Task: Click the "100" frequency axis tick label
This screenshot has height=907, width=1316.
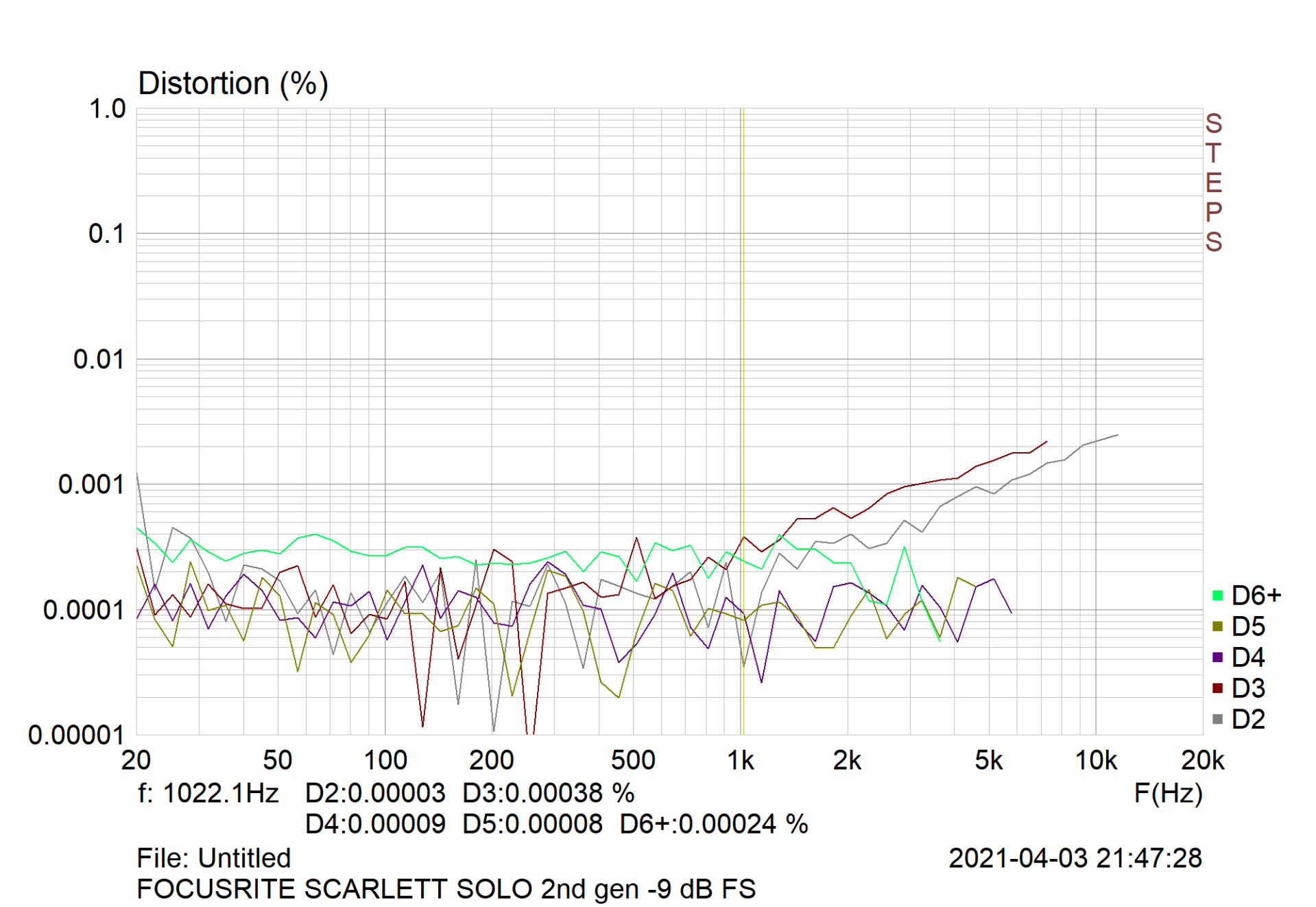Action: 385,760
